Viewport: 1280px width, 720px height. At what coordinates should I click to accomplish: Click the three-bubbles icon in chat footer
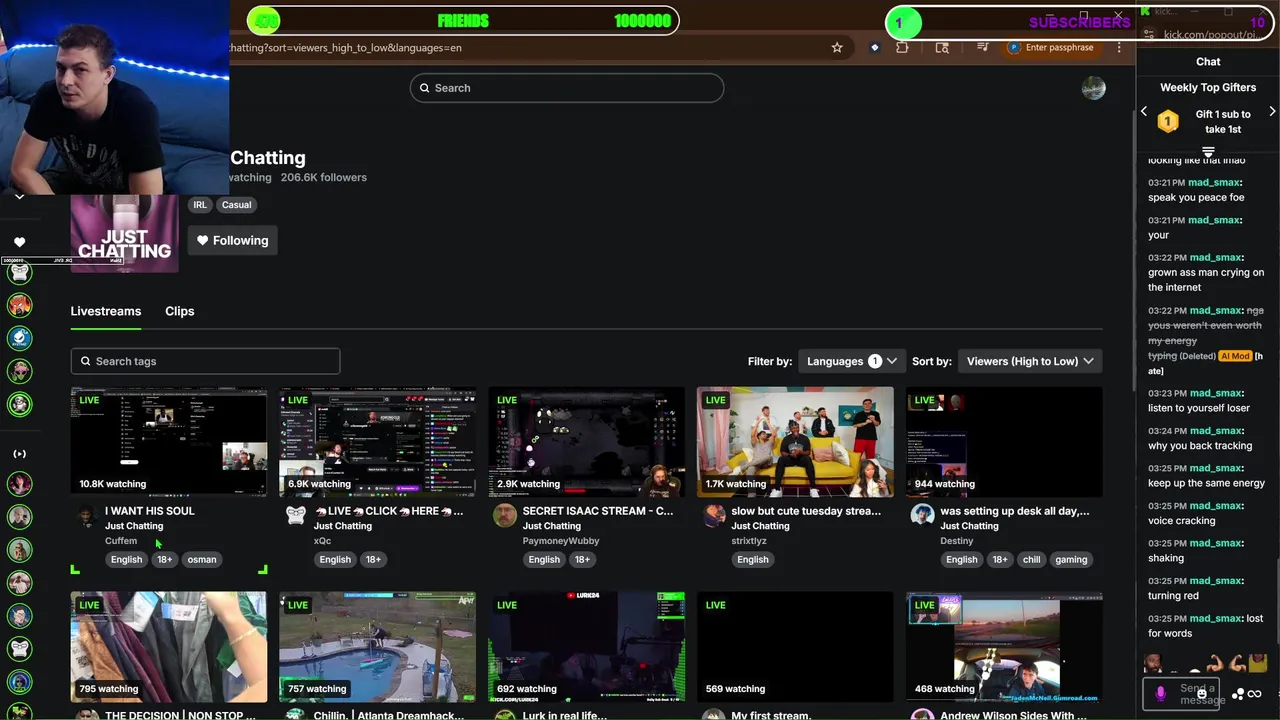[x=1238, y=694]
